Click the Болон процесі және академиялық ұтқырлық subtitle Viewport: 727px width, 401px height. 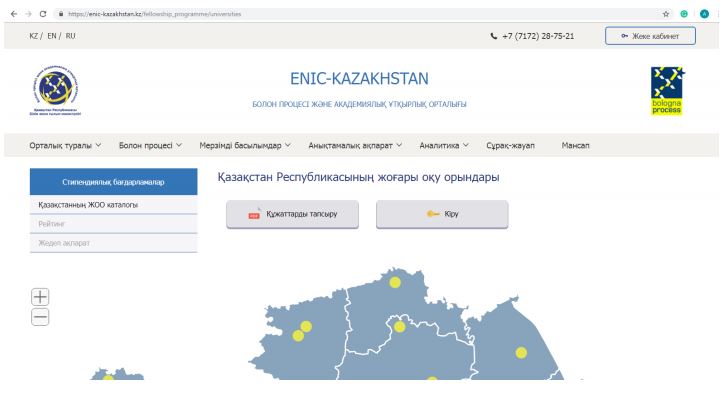[359, 104]
